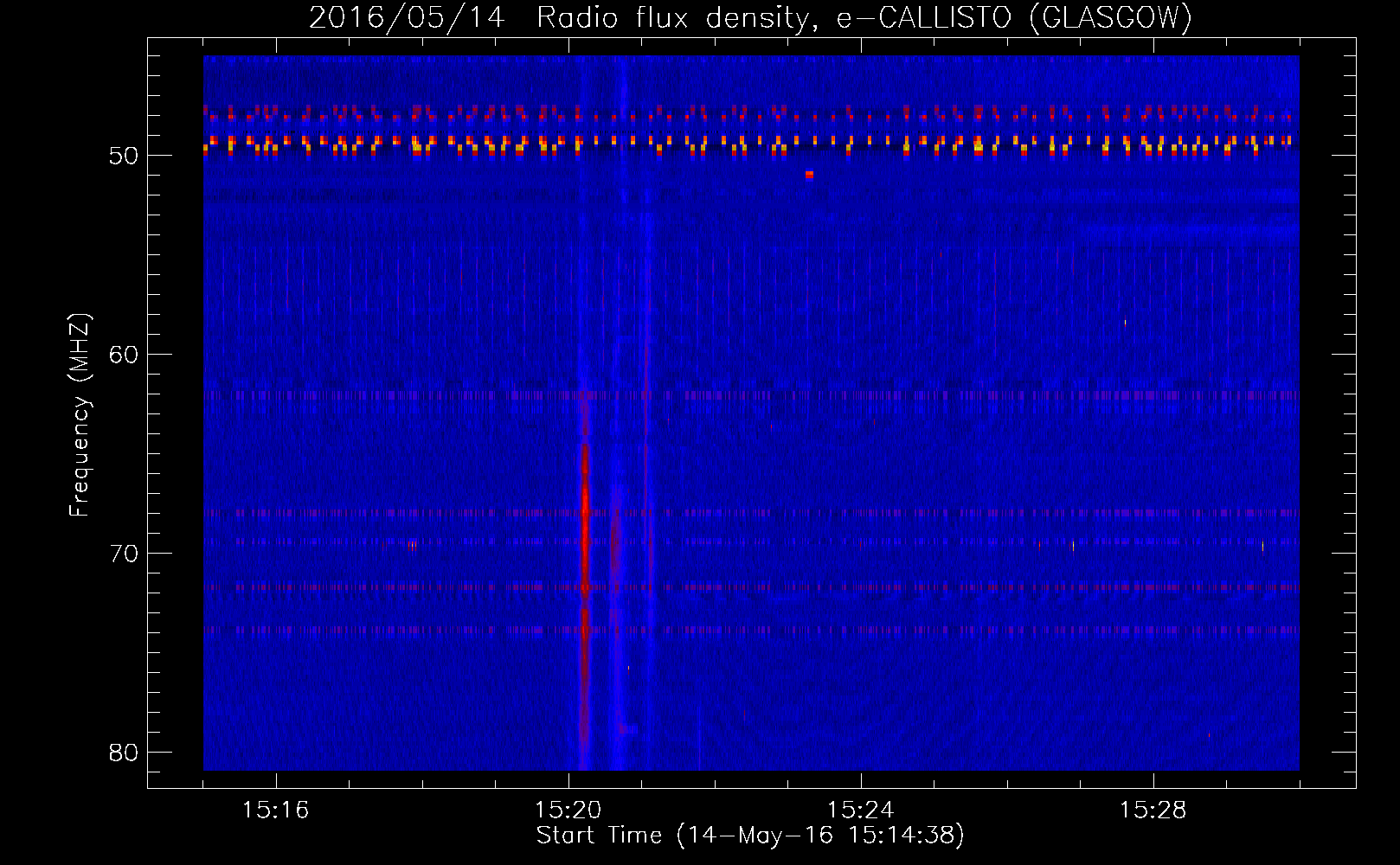1400x865 pixels.
Task: Select the 80 MHz frequency tick label
Action: click(x=125, y=753)
